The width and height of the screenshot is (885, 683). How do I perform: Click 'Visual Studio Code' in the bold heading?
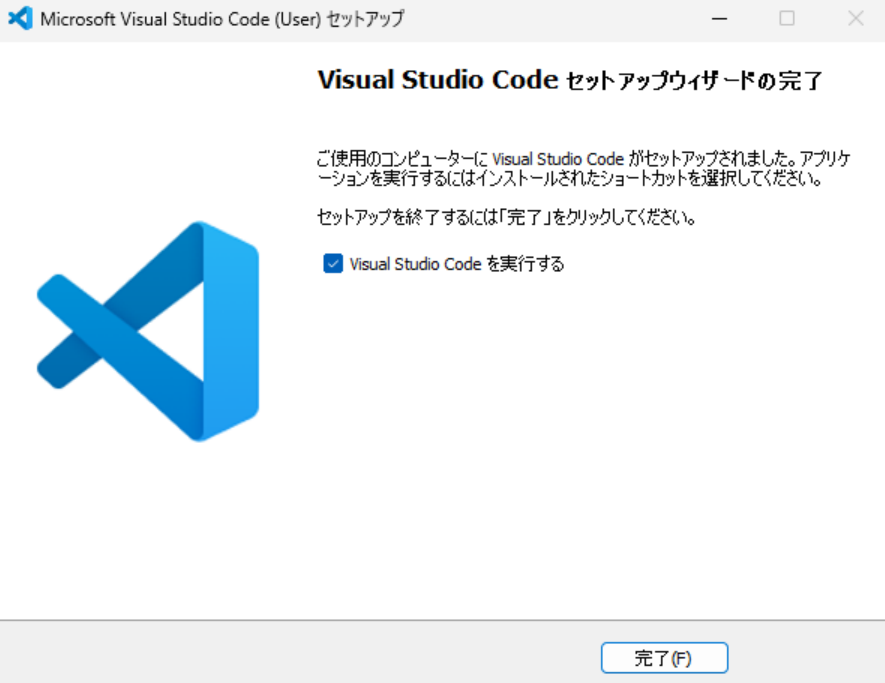(437, 81)
